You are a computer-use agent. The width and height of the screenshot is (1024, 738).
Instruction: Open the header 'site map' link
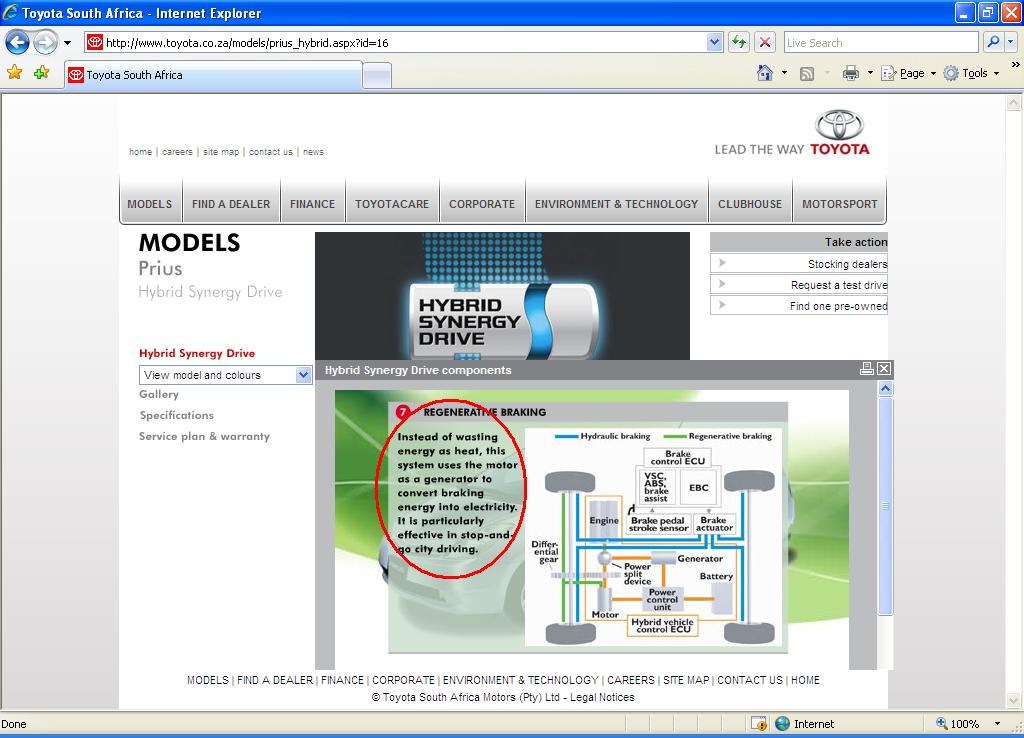click(221, 152)
